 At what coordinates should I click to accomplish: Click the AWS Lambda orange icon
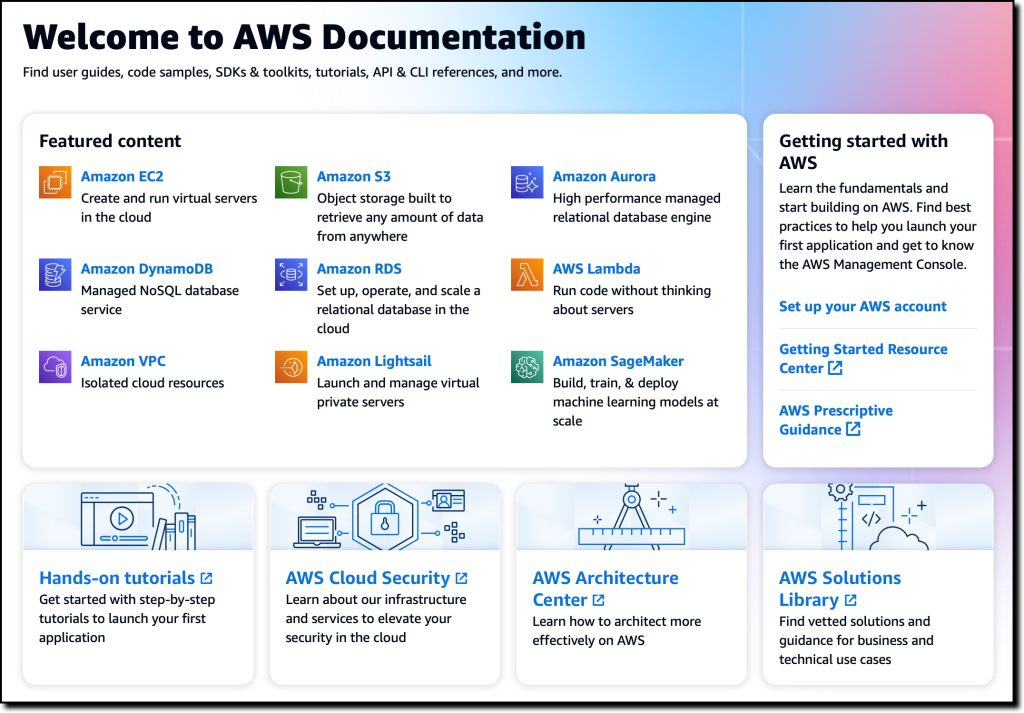click(526, 276)
